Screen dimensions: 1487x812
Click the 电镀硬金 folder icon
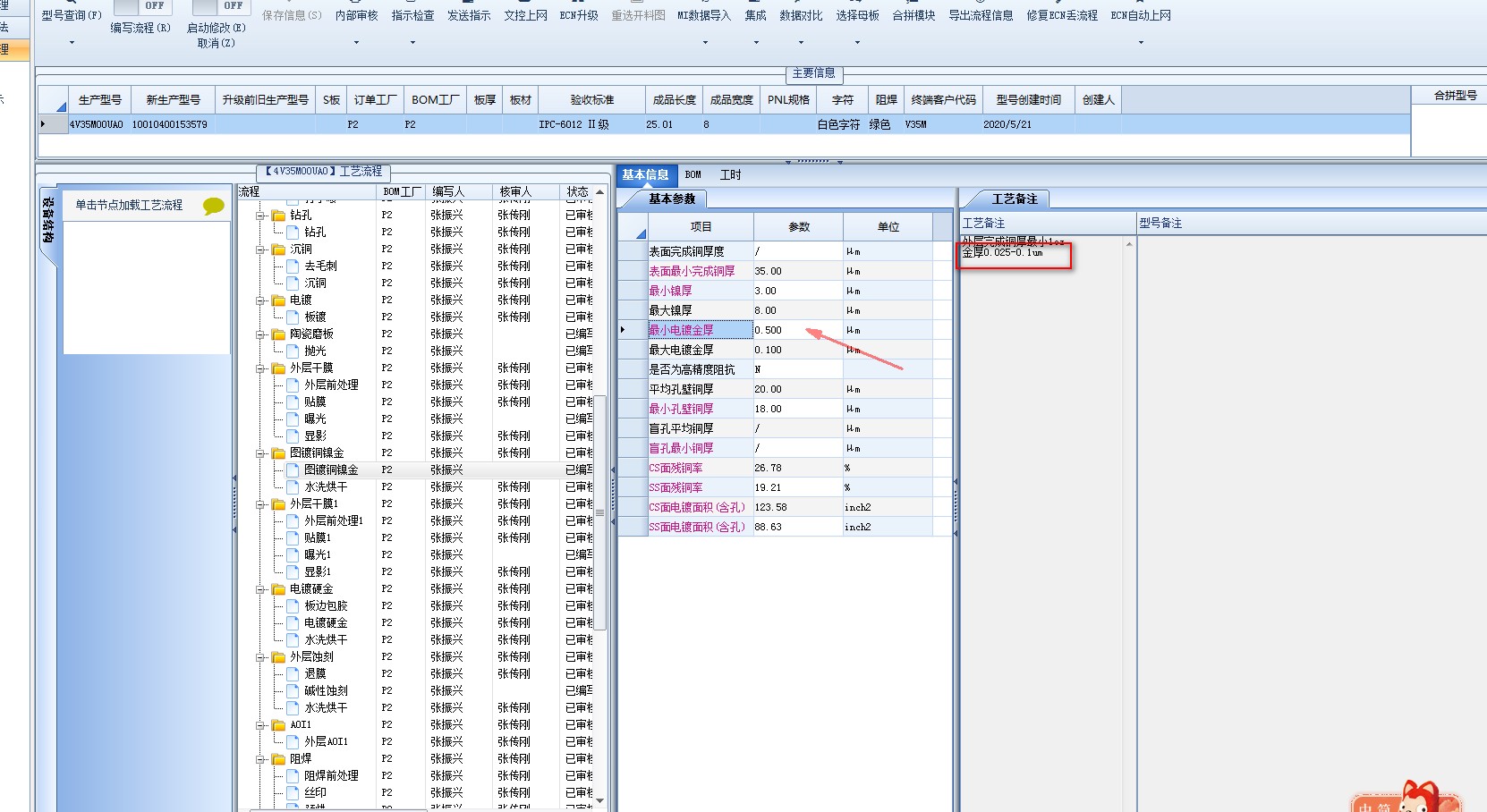(278, 589)
